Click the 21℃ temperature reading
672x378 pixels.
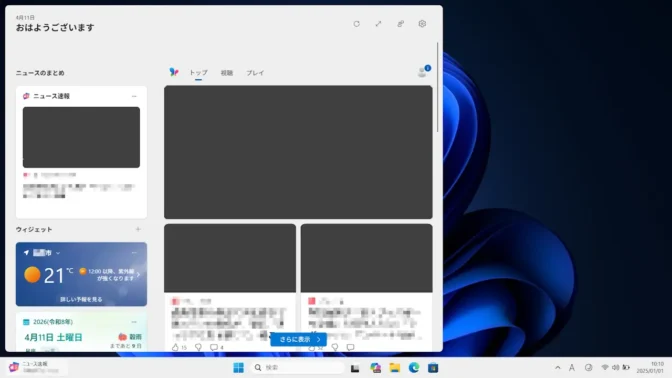pyautogui.click(x=58, y=276)
